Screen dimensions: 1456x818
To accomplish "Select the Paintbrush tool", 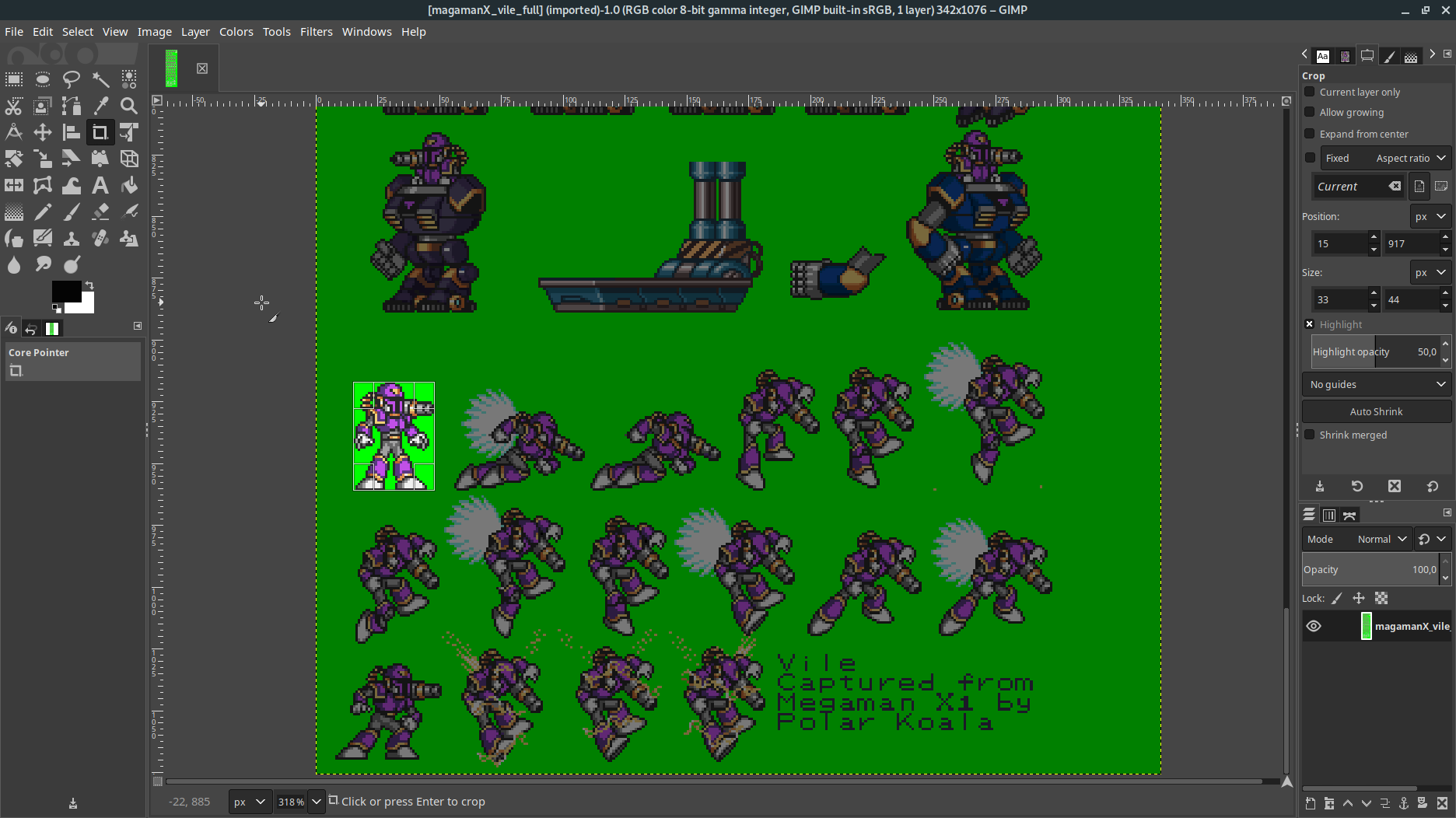I will [x=72, y=211].
